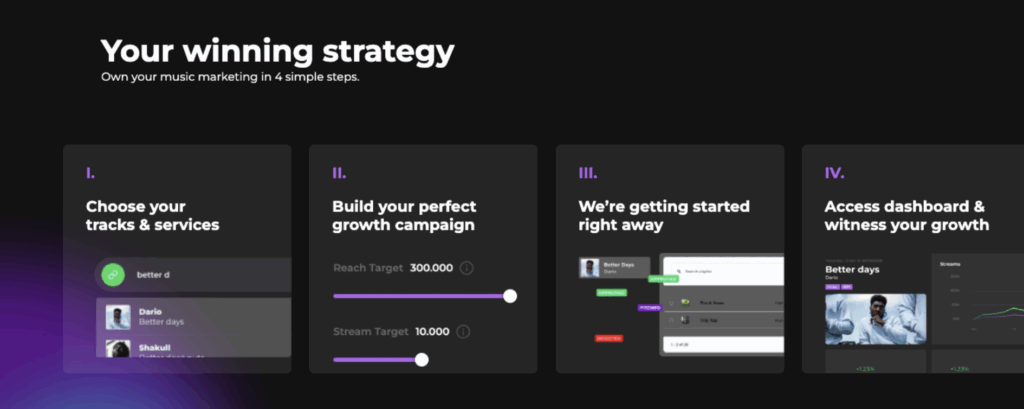Click the 'better d' search input field
1024x409 pixels.
193,275
